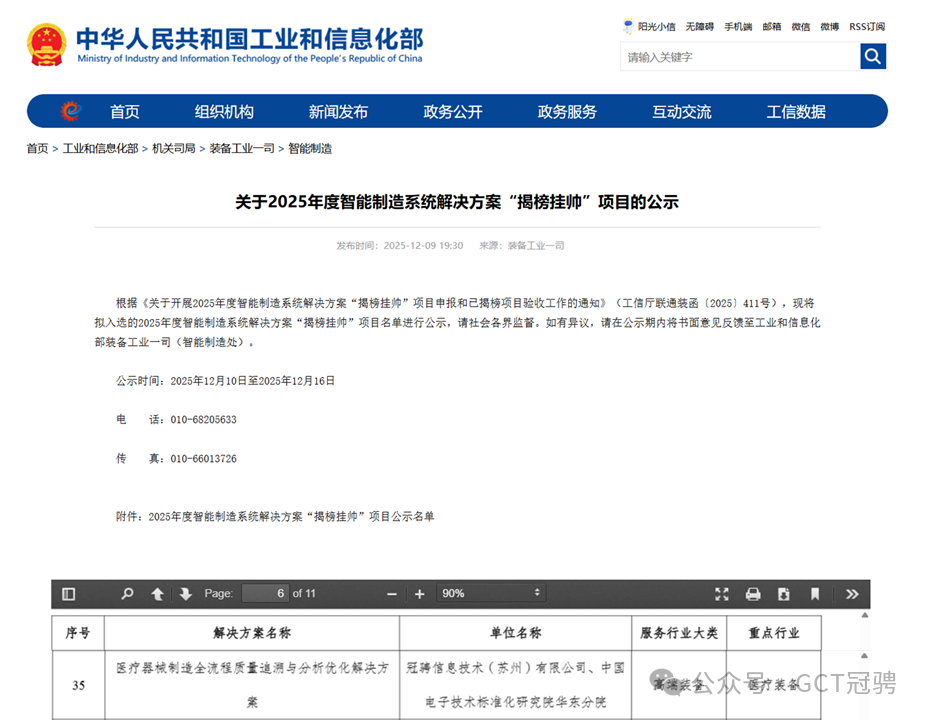The image size is (926, 720).
Task: Click the 冠骋信息技术 company name cell
Action: pyautogui.click(x=516, y=685)
